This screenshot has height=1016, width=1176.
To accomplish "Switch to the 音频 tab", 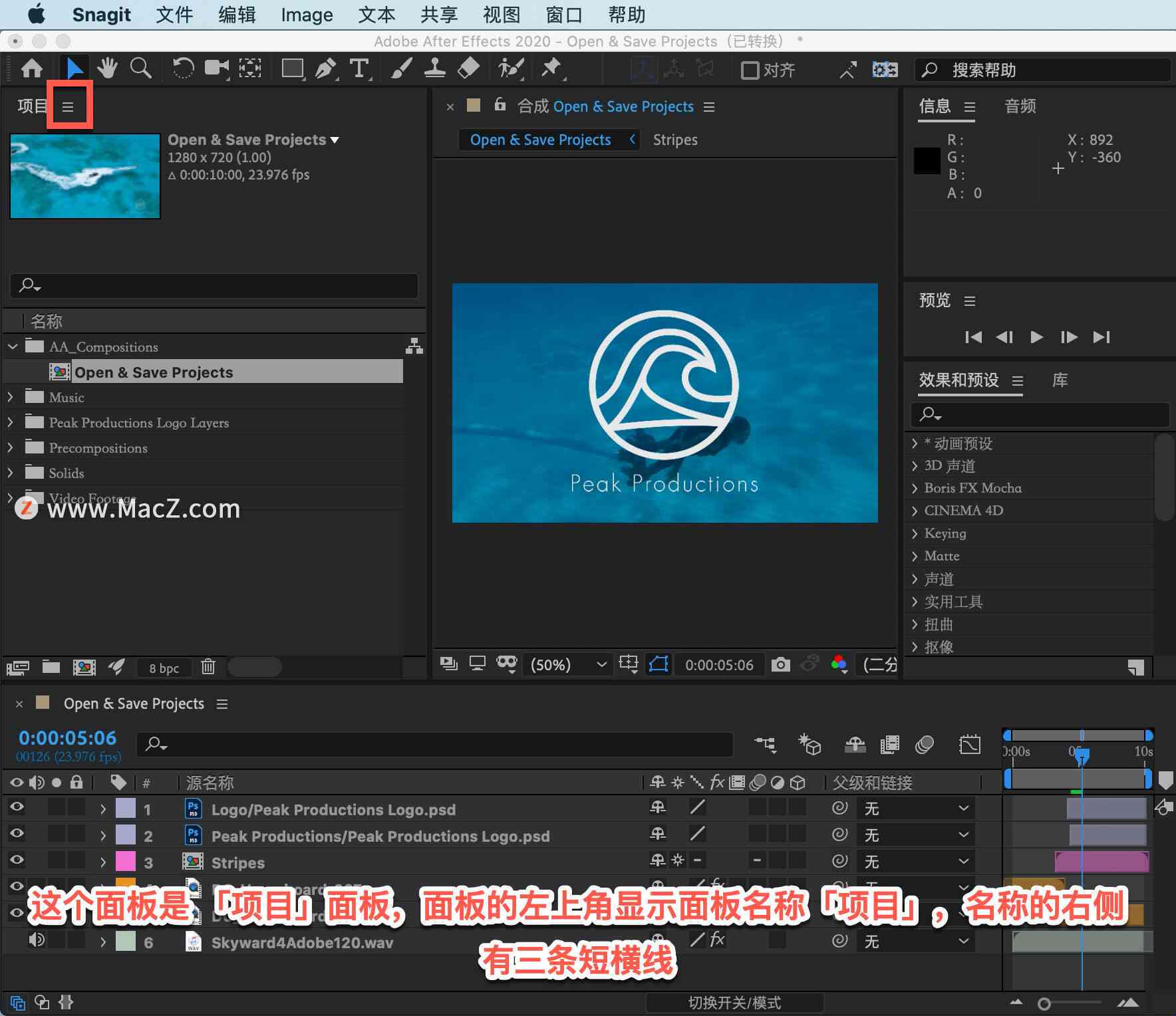I will pos(1020,106).
